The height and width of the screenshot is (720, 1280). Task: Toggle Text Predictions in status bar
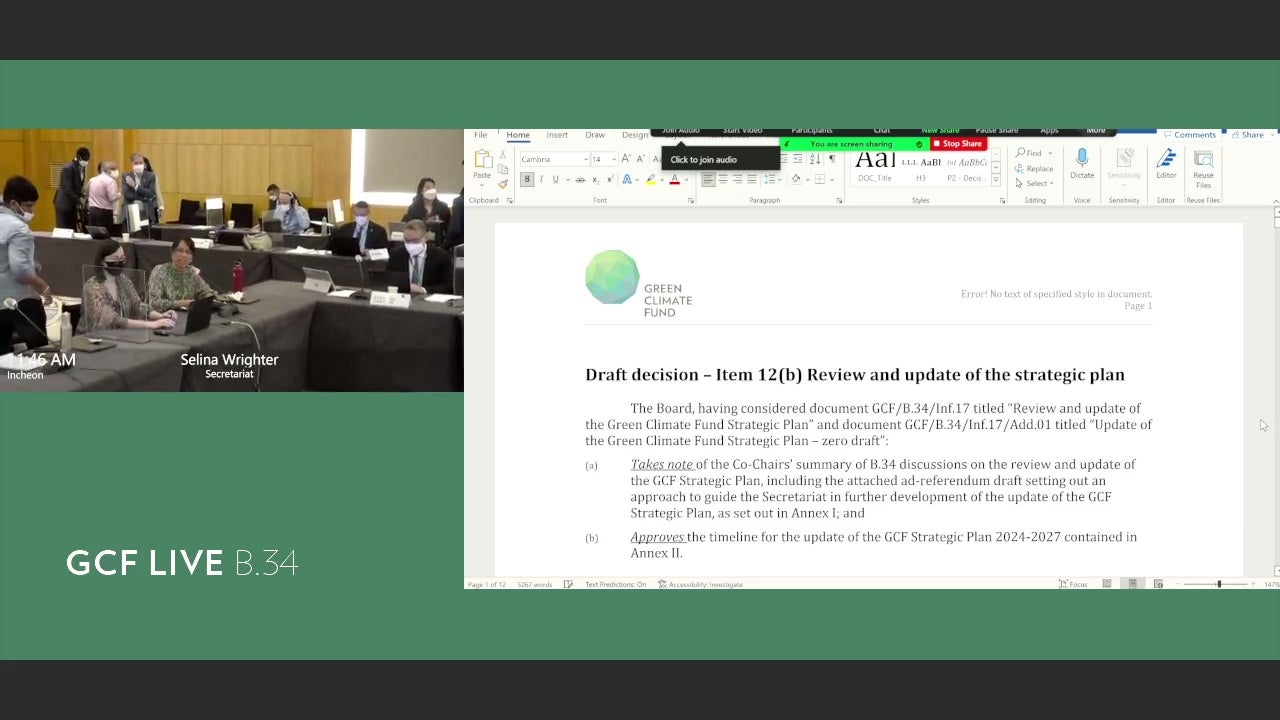click(615, 584)
